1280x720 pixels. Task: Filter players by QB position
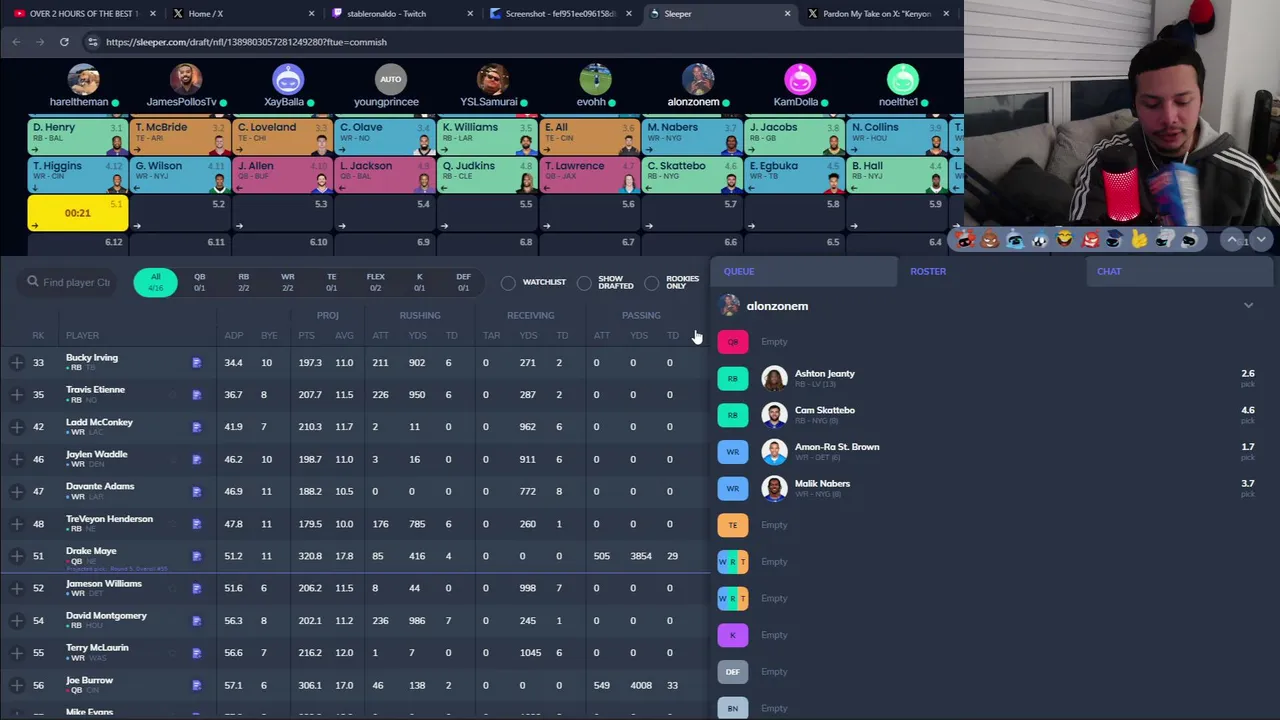(199, 282)
